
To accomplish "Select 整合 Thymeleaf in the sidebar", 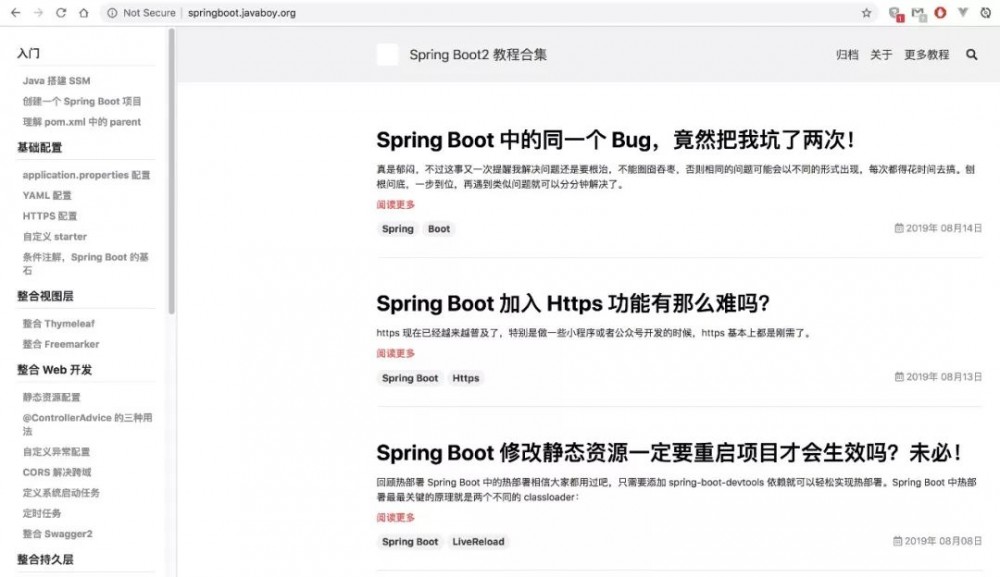I will pos(59,323).
